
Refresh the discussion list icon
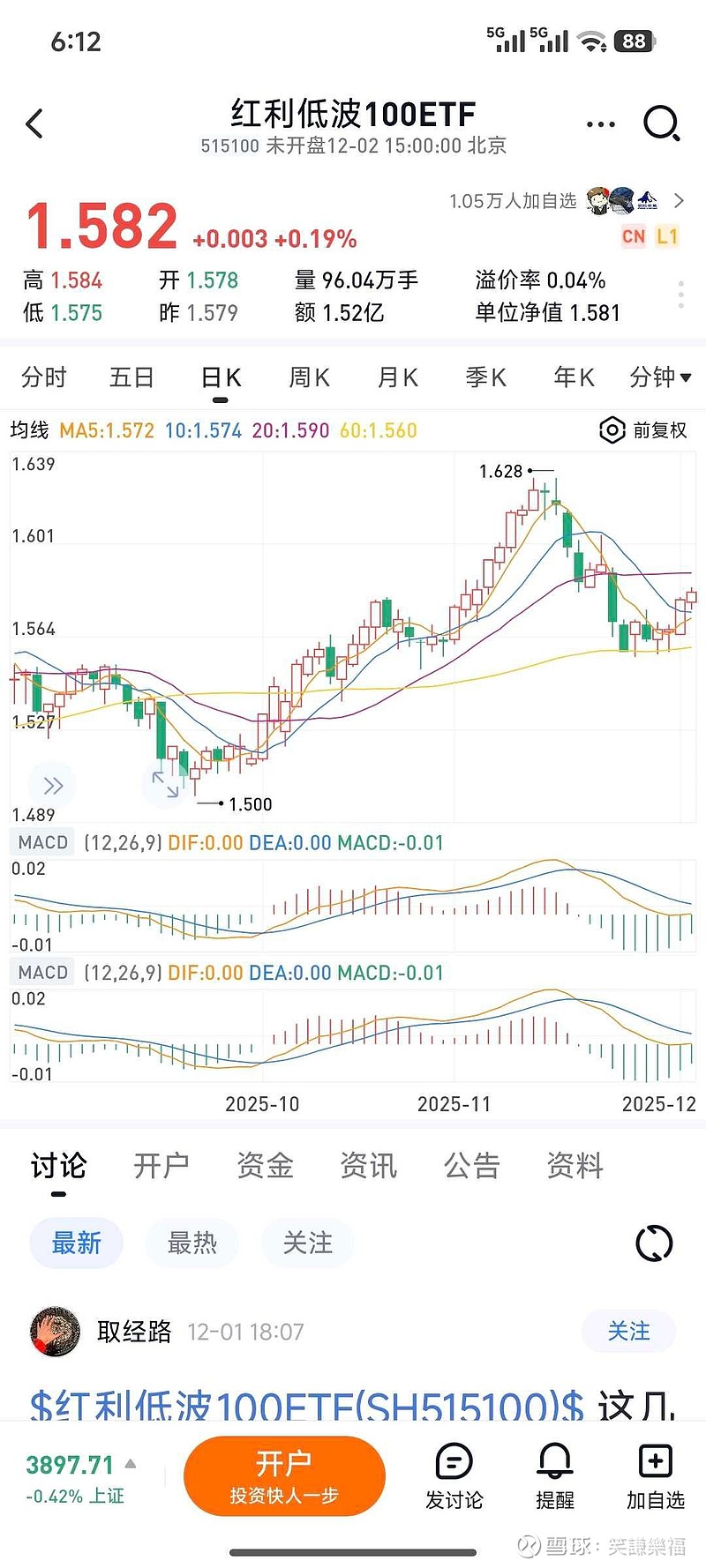click(654, 1243)
